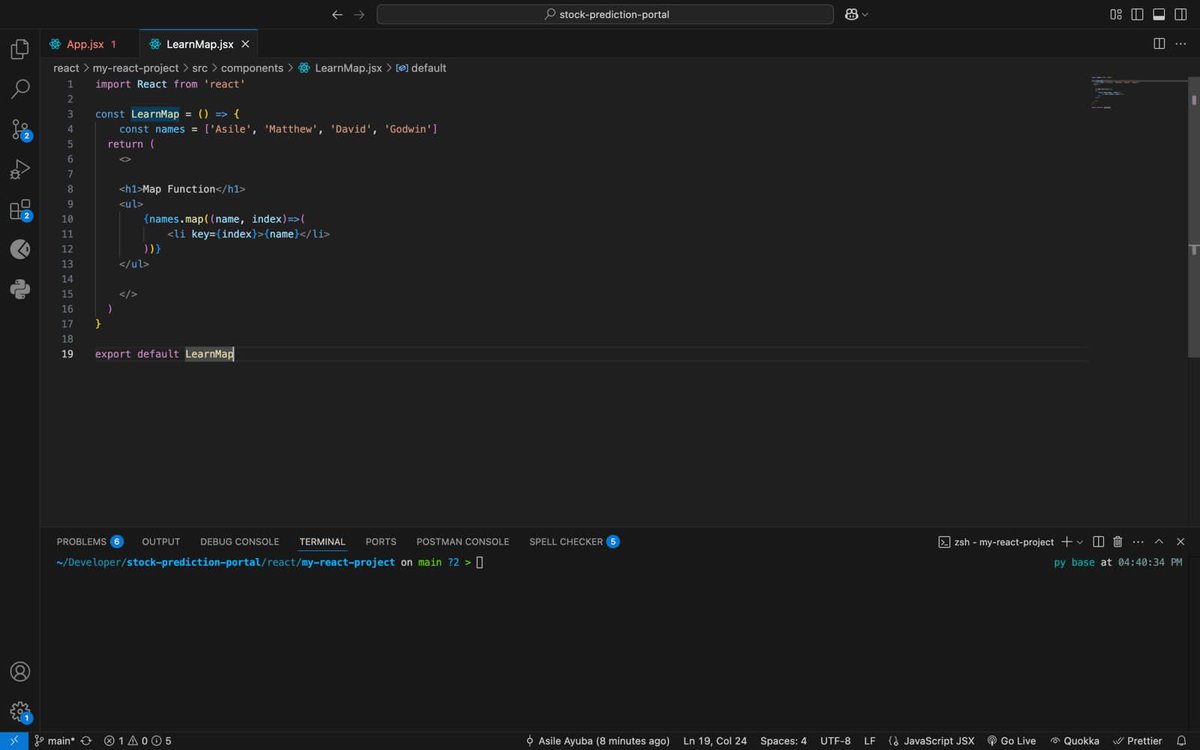Change indentation via 'Spaces: 4'
1200x750 pixels.
click(783, 741)
